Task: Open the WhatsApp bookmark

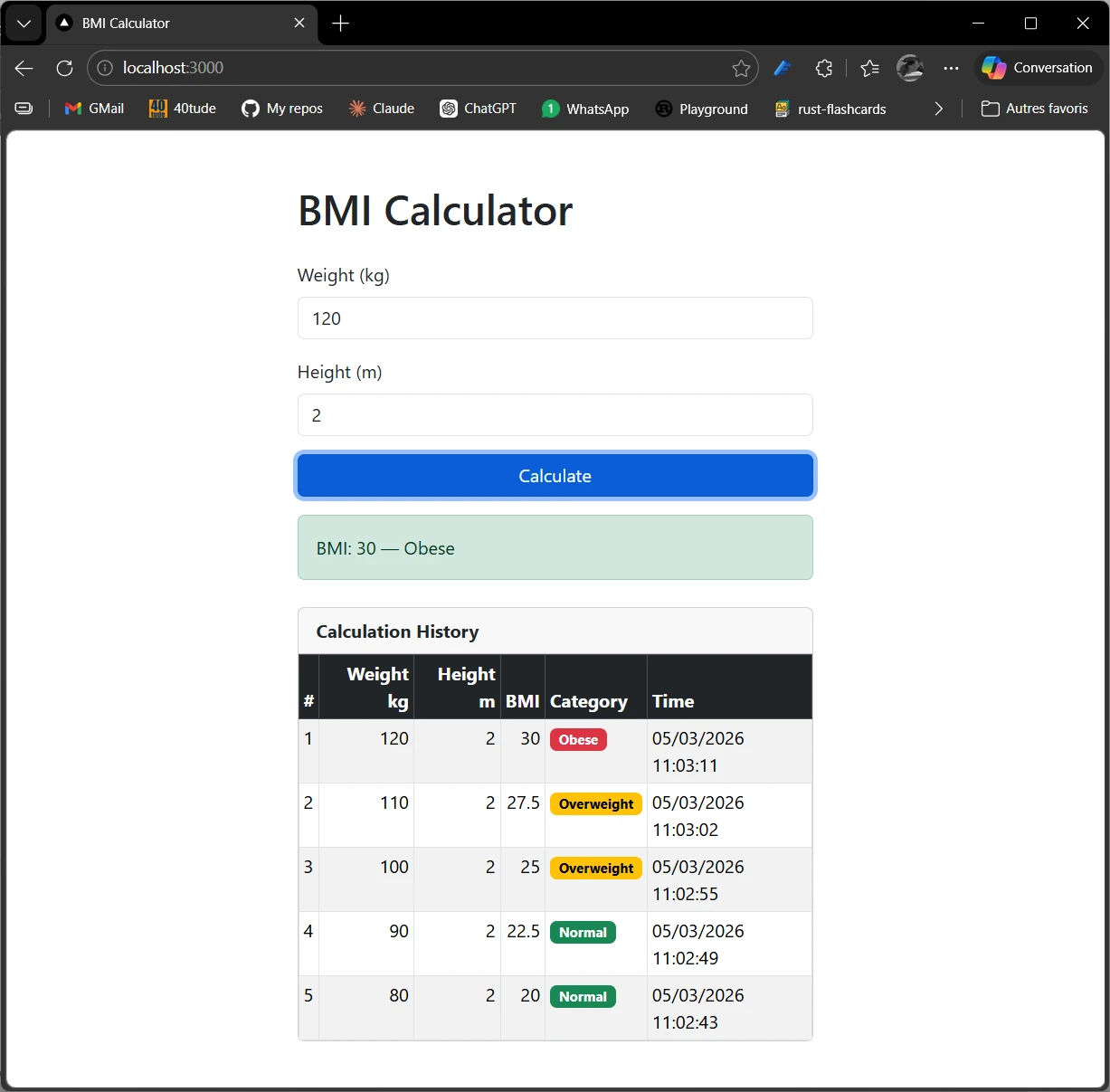Action: 585,109
